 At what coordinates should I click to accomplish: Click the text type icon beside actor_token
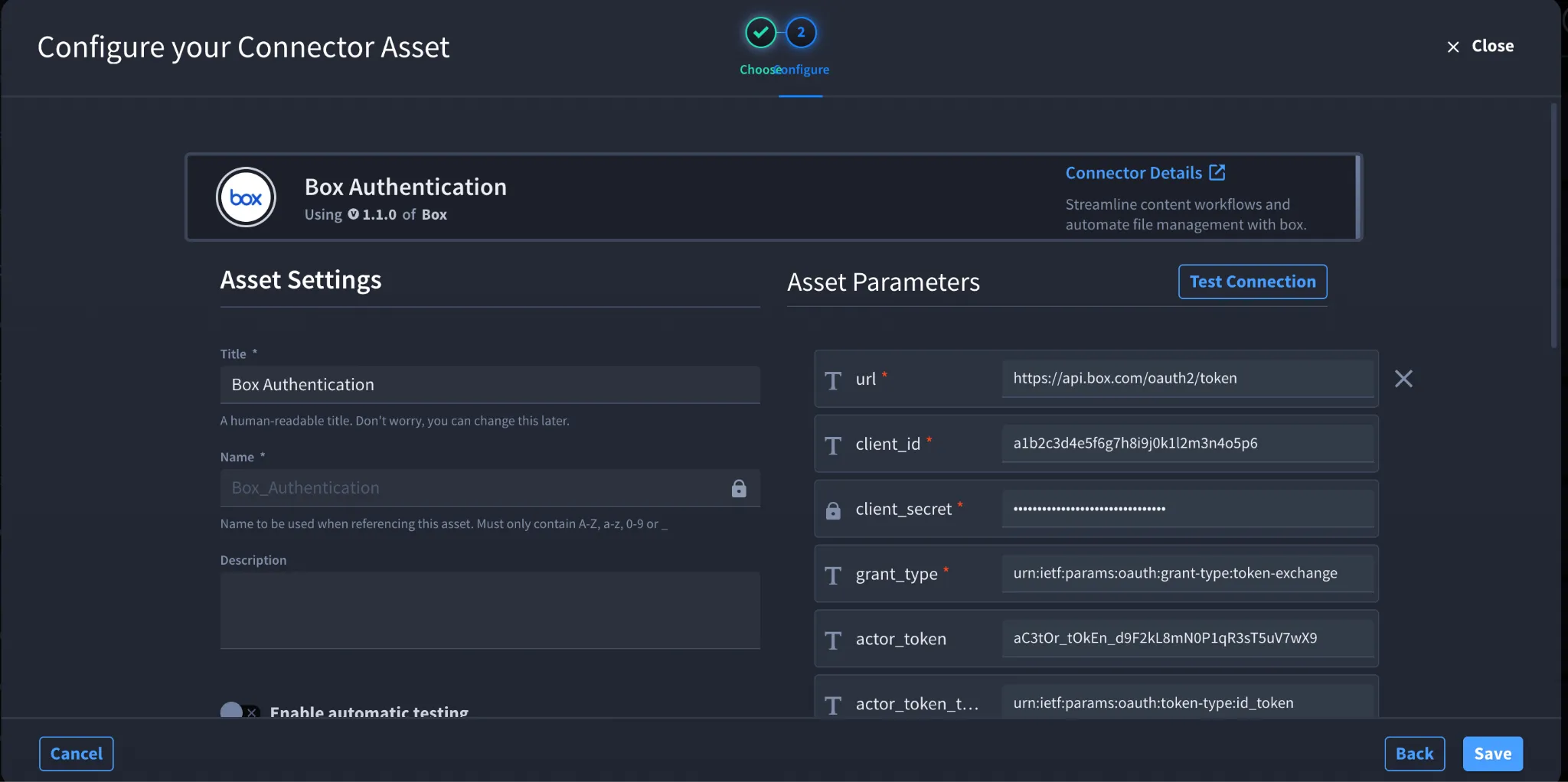(833, 640)
